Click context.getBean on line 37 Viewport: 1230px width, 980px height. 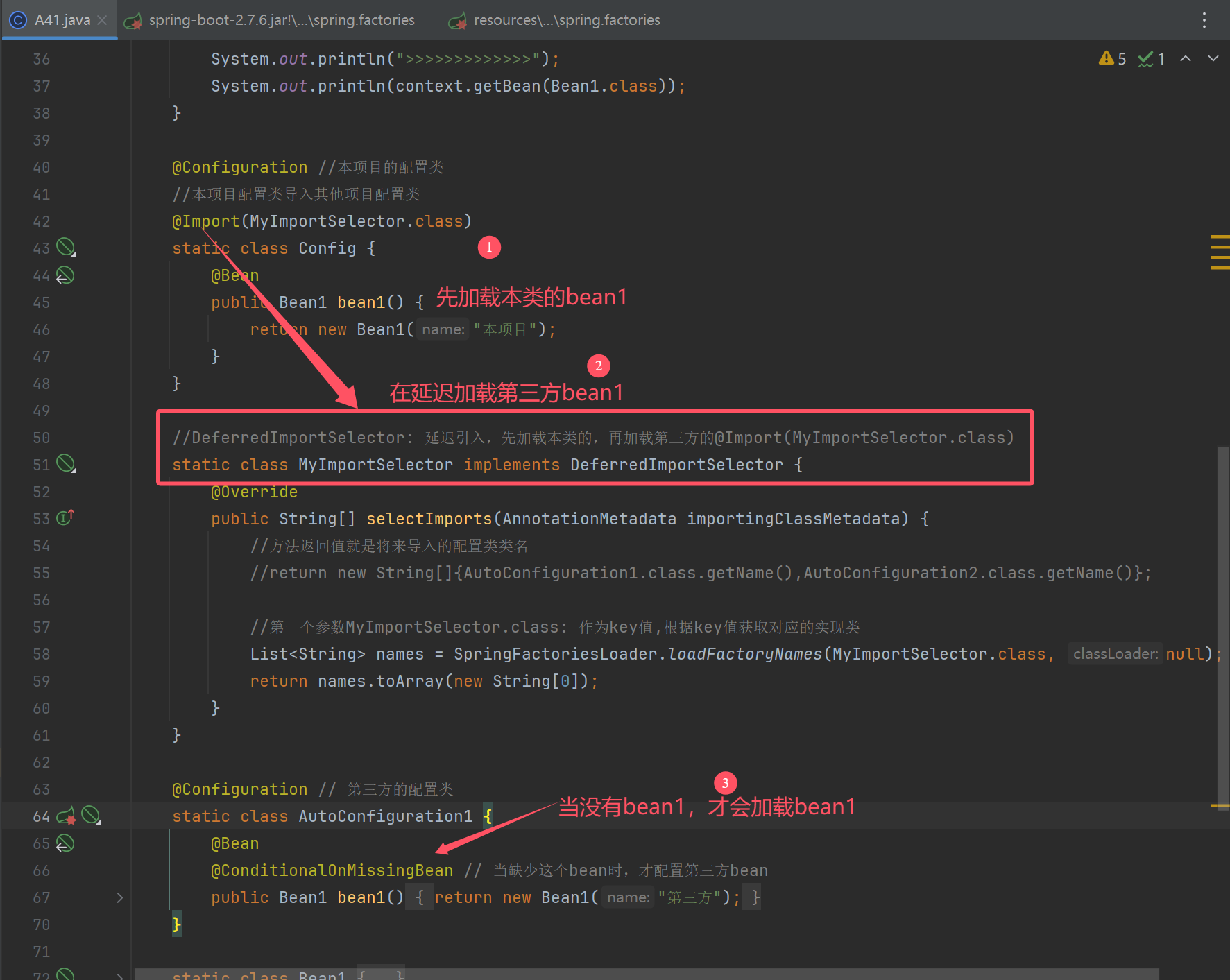click(x=468, y=86)
